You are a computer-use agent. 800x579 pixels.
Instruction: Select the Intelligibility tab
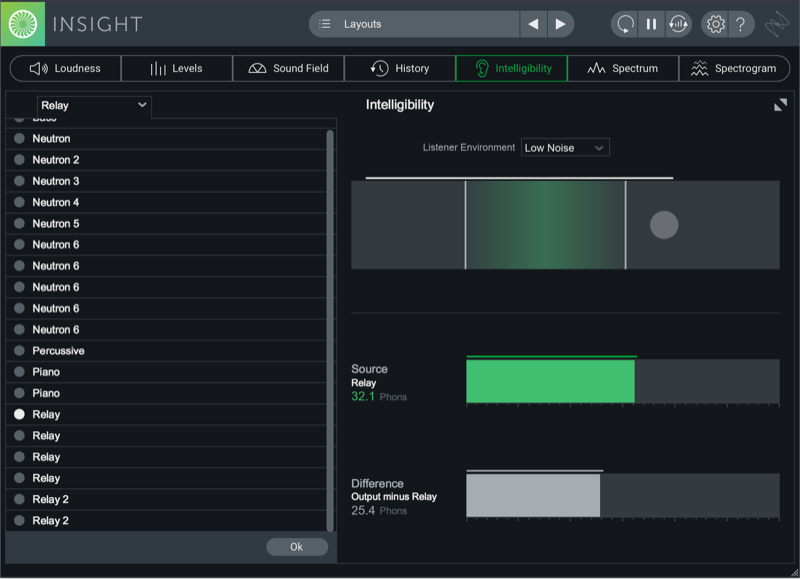point(511,68)
